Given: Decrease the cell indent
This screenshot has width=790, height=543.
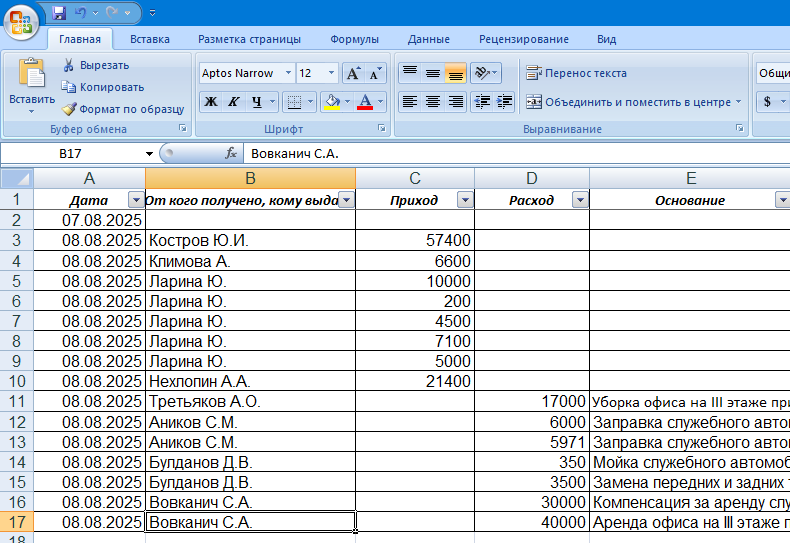Looking at the screenshot, I should (481, 101).
